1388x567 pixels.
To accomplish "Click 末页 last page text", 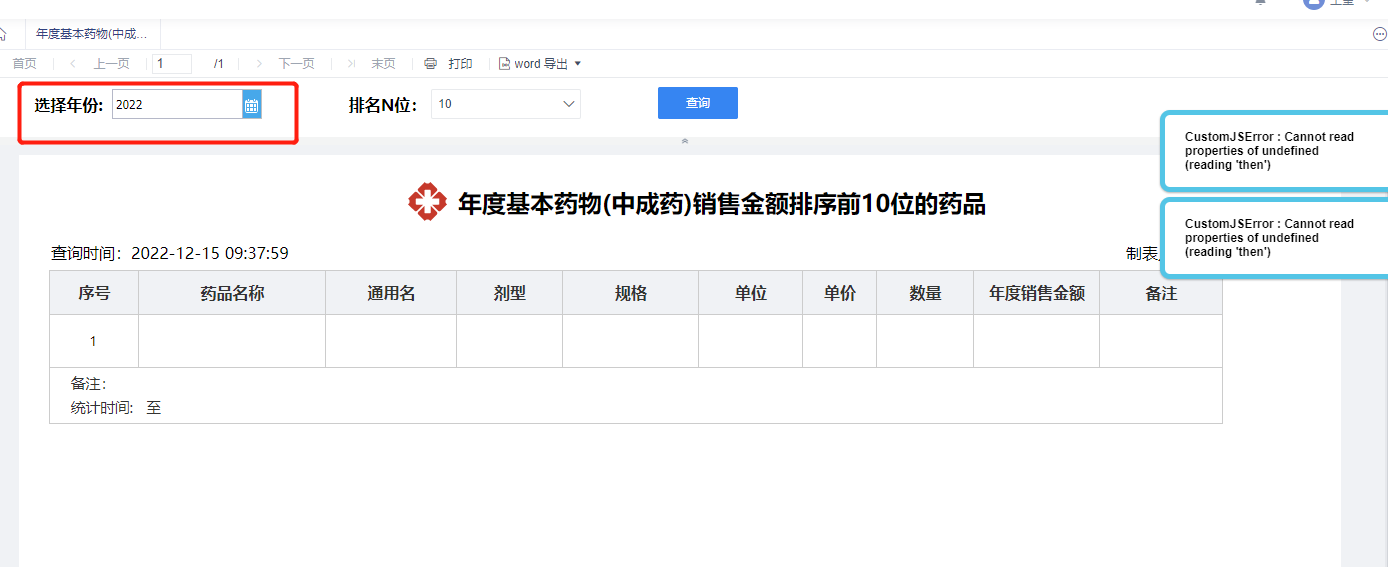I will [383, 64].
